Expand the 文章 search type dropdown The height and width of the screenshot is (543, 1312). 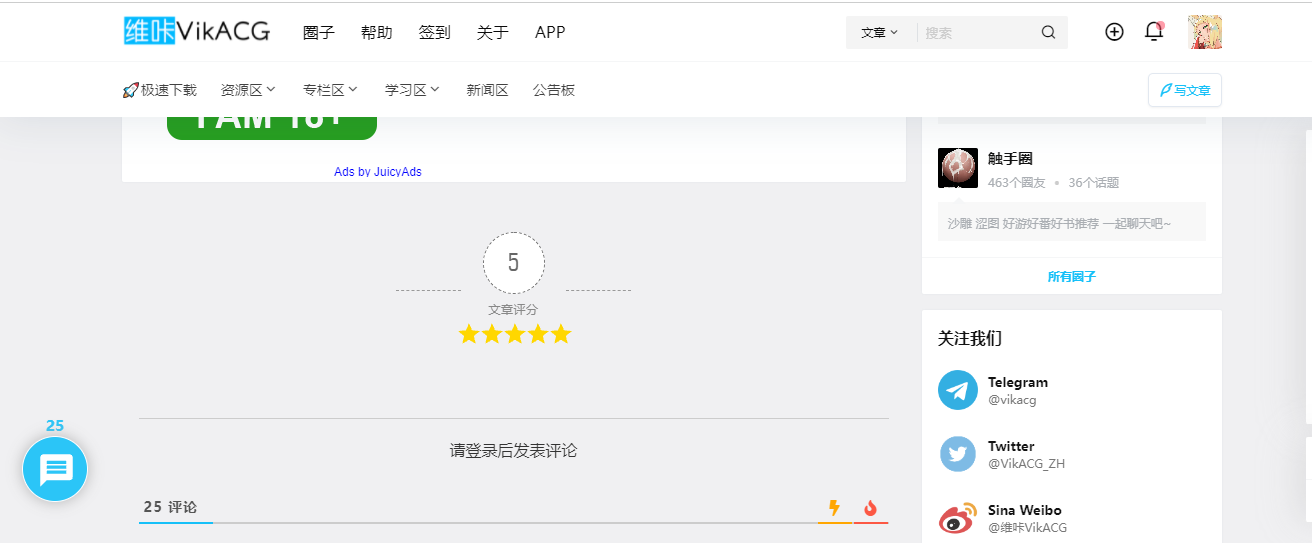point(880,32)
